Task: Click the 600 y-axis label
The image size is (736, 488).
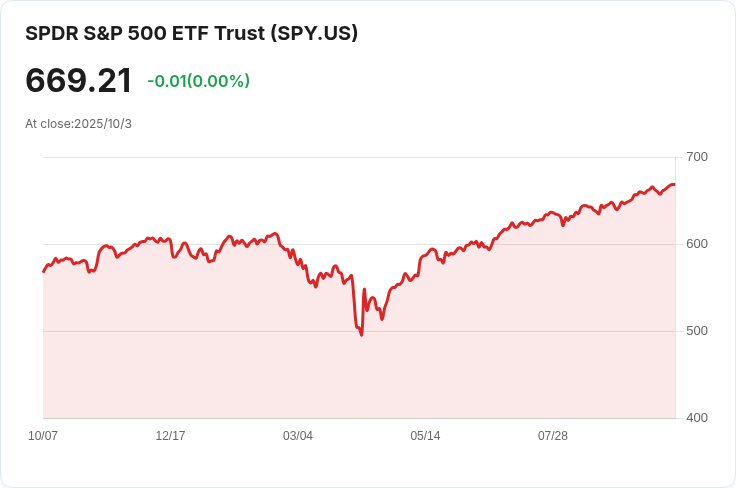Action: 697,244
